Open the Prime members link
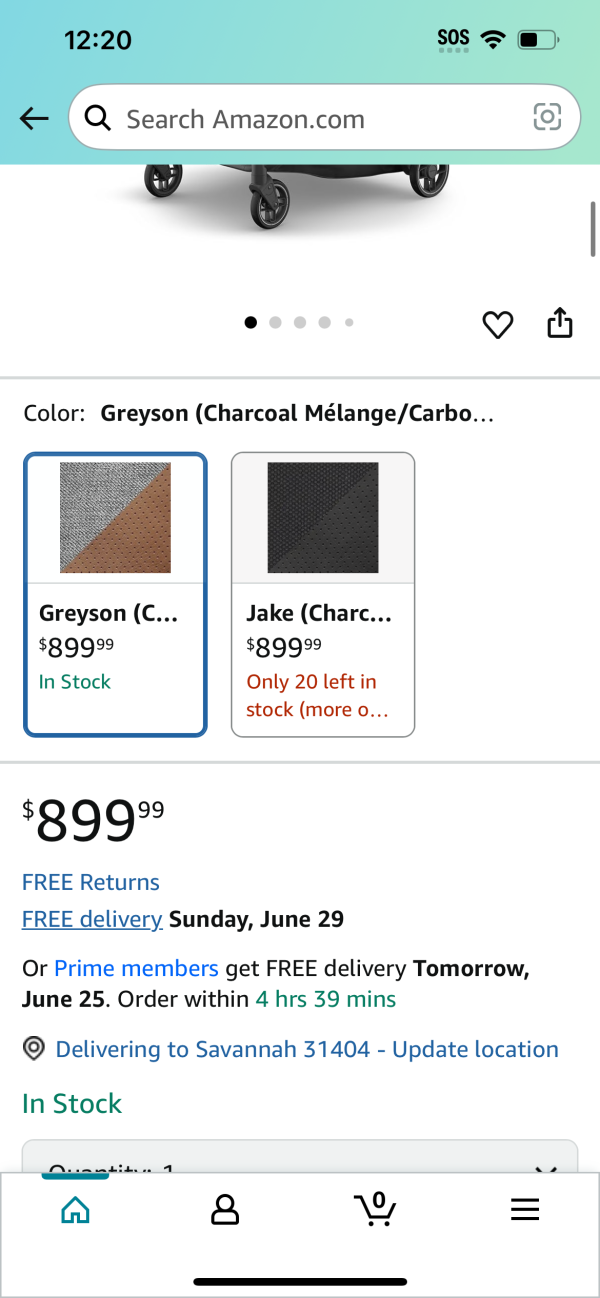 (136, 968)
